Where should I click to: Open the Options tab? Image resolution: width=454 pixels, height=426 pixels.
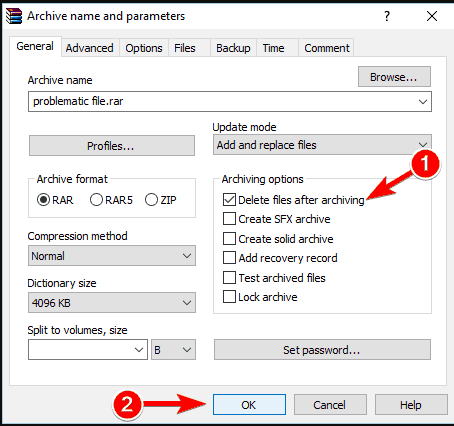(x=144, y=48)
